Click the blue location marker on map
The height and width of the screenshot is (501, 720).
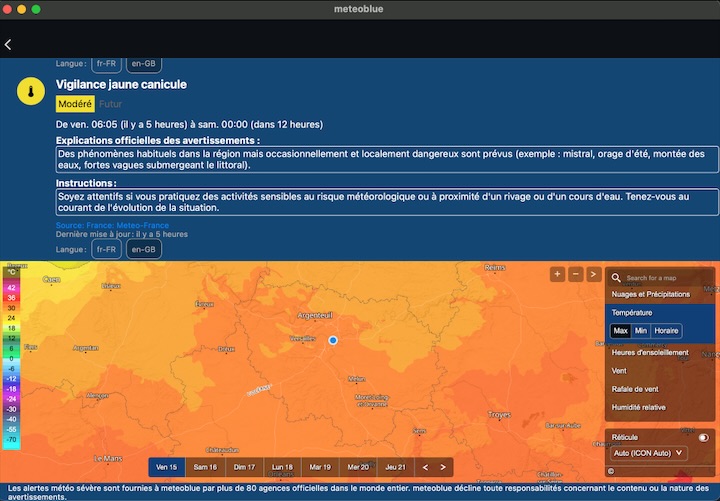333,341
